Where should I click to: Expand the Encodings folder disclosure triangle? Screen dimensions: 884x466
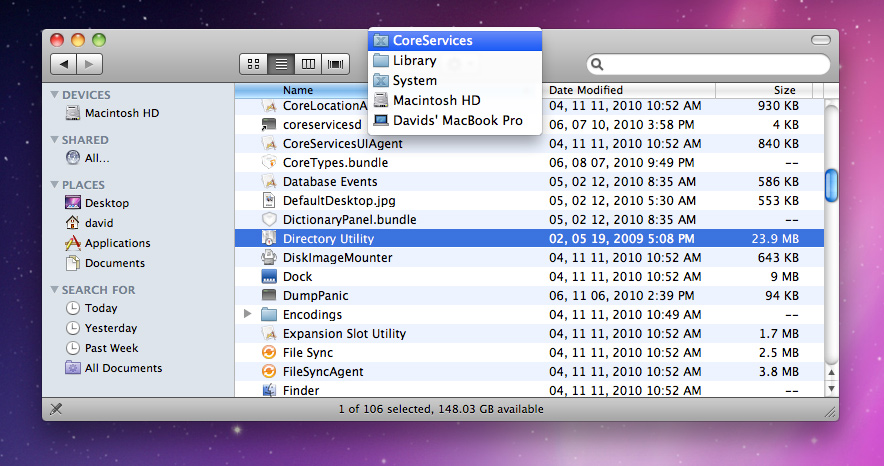248,315
